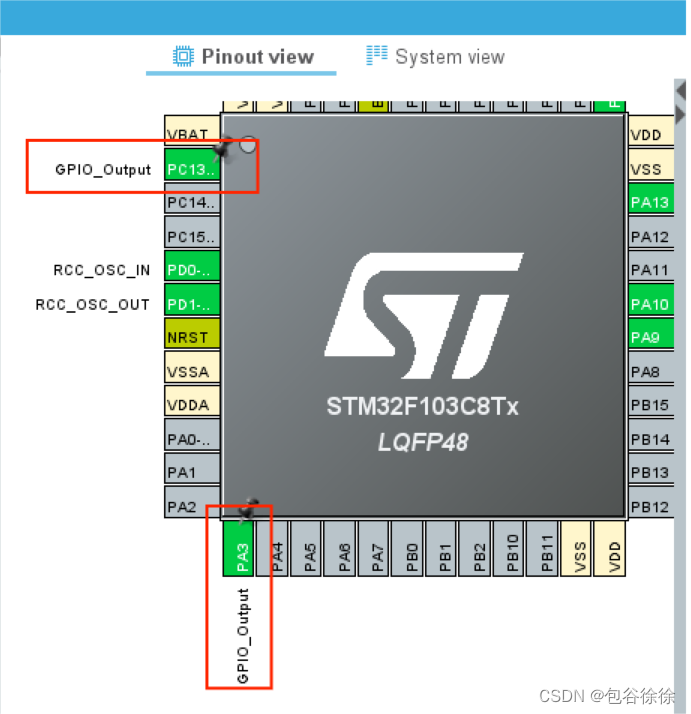Click the ST logo on the chip
The height and width of the screenshot is (714, 691).
pos(424,315)
